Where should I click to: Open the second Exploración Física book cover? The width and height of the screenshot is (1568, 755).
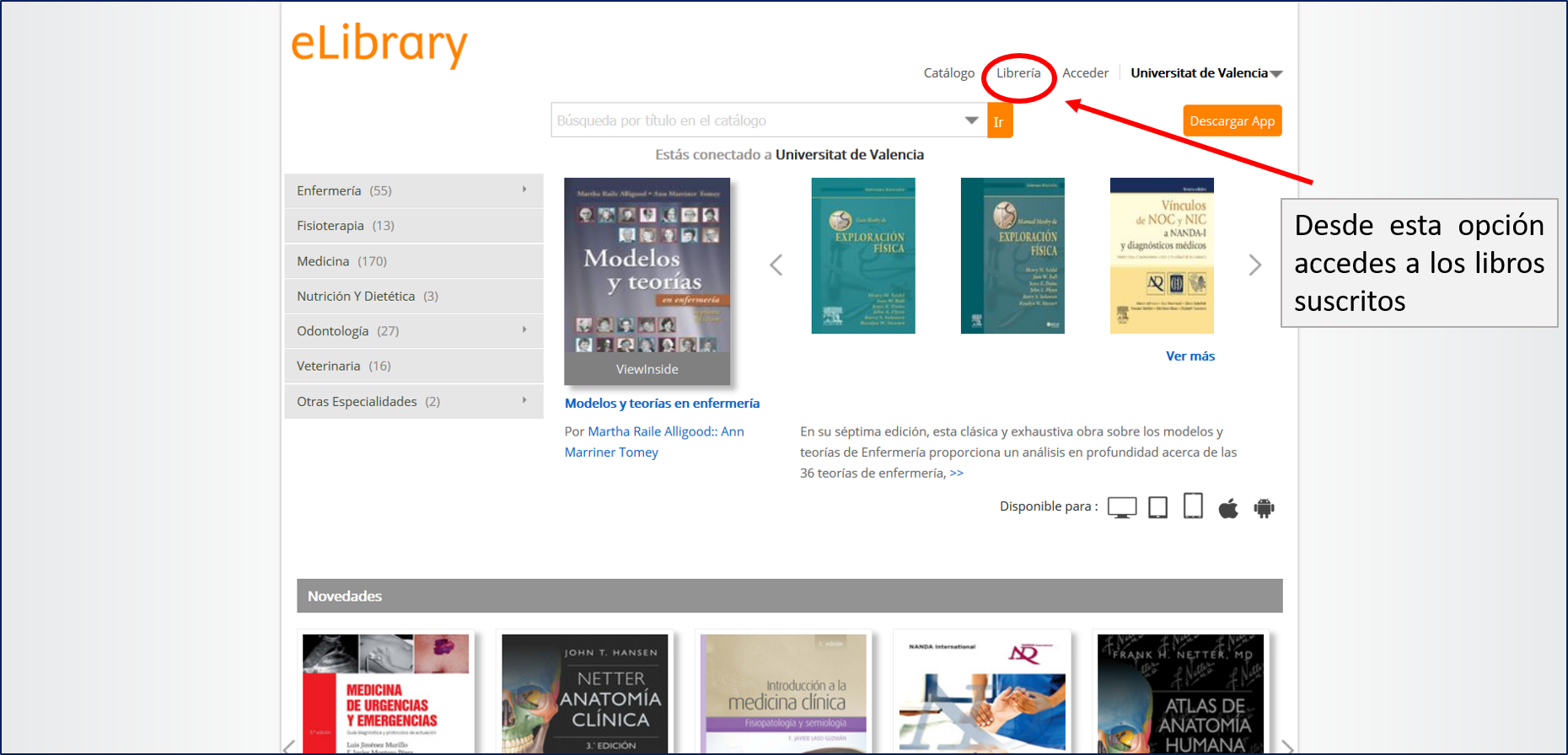(1012, 255)
